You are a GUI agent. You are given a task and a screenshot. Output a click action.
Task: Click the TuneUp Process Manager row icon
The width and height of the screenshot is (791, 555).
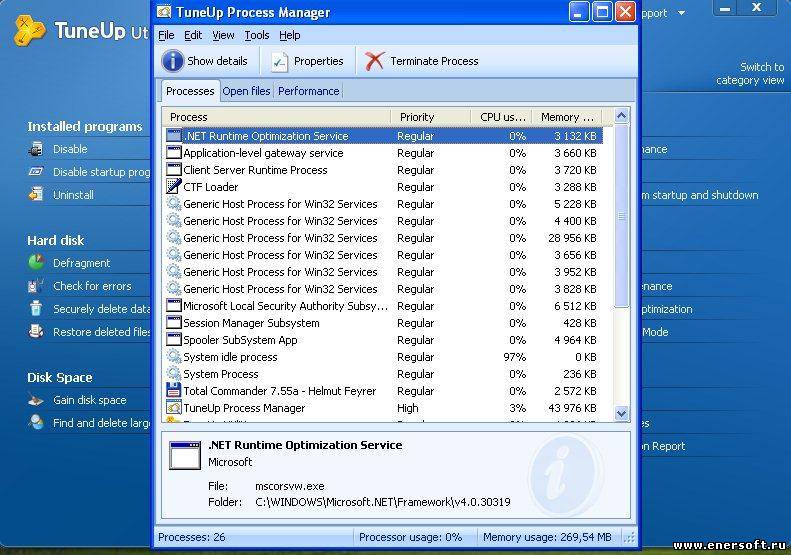[x=174, y=408]
